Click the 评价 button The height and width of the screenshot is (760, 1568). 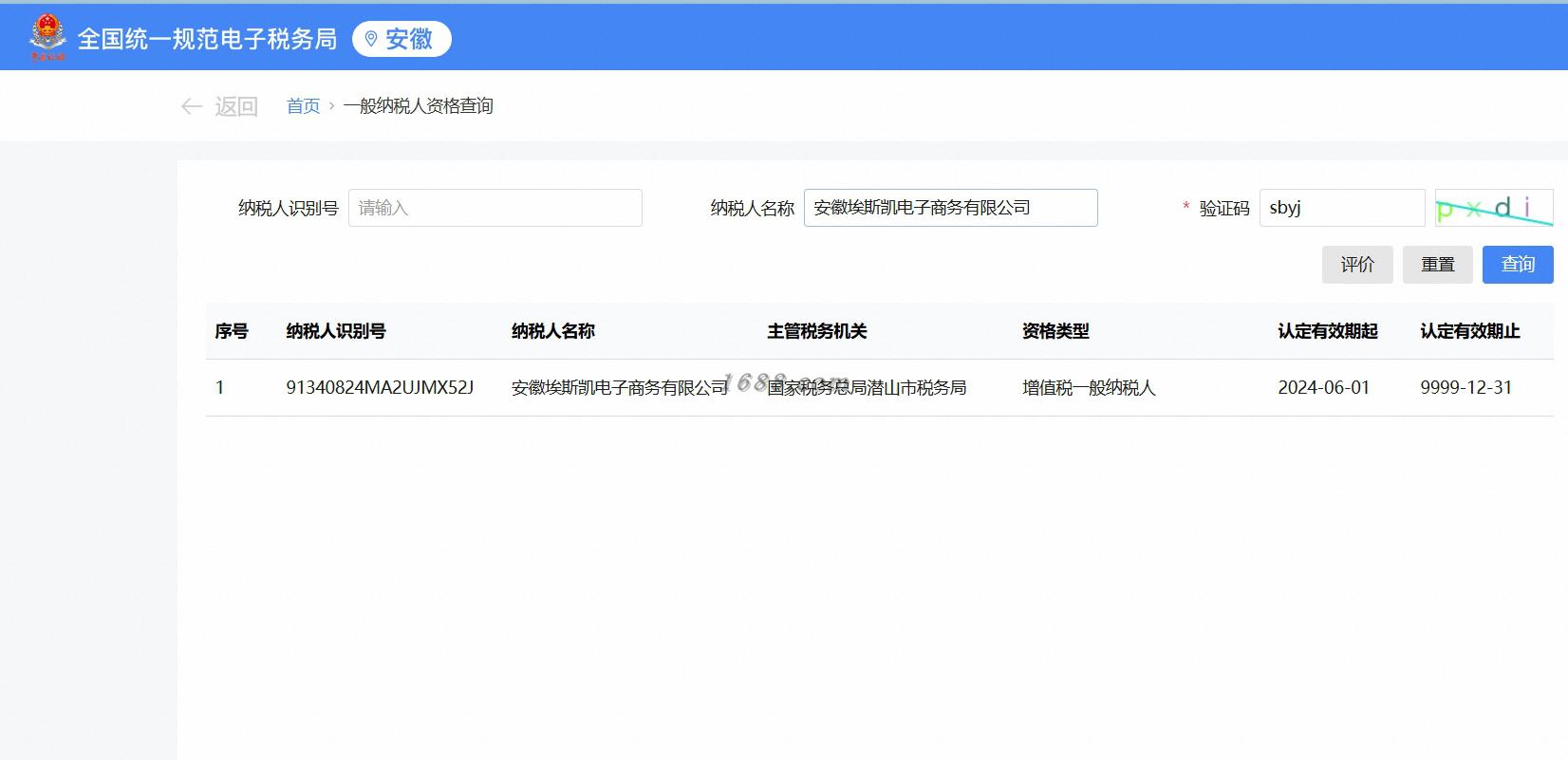[1357, 265]
